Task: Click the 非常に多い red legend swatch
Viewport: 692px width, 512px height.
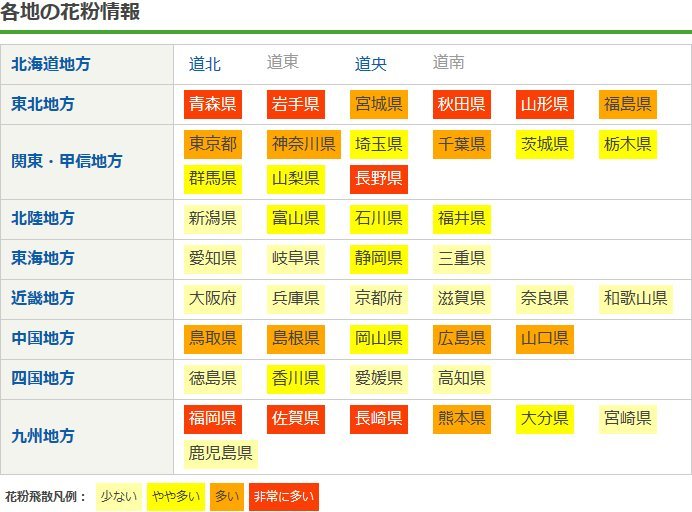Action: (284, 496)
